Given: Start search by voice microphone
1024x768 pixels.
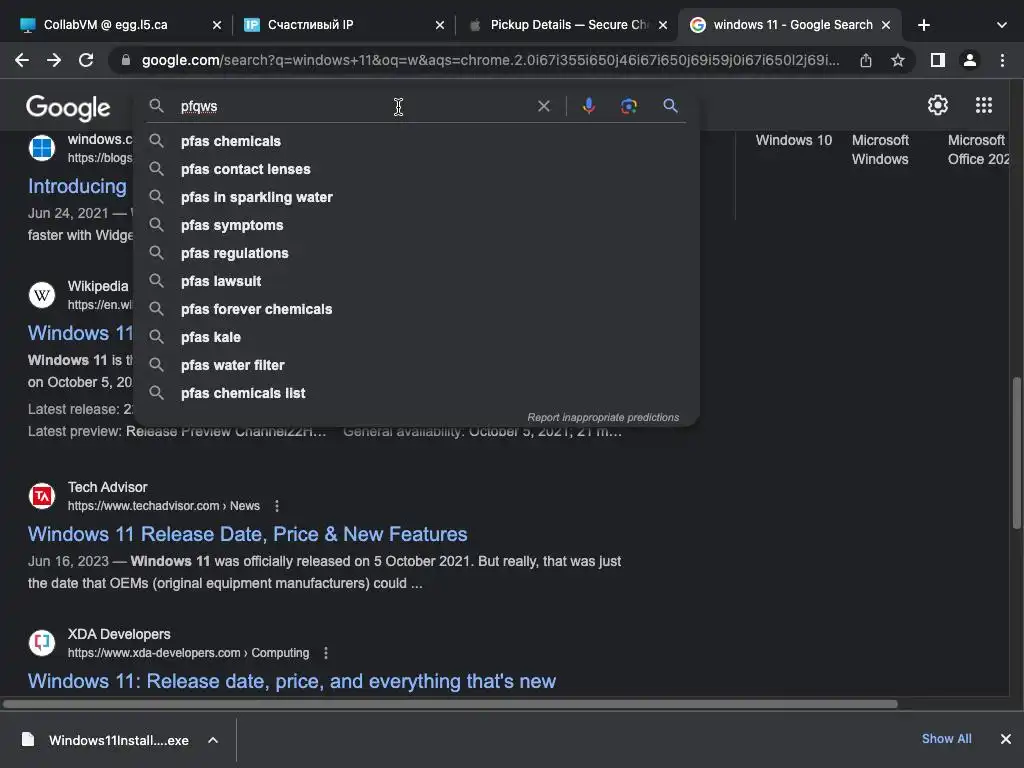Looking at the screenshot, I should 588,106.
